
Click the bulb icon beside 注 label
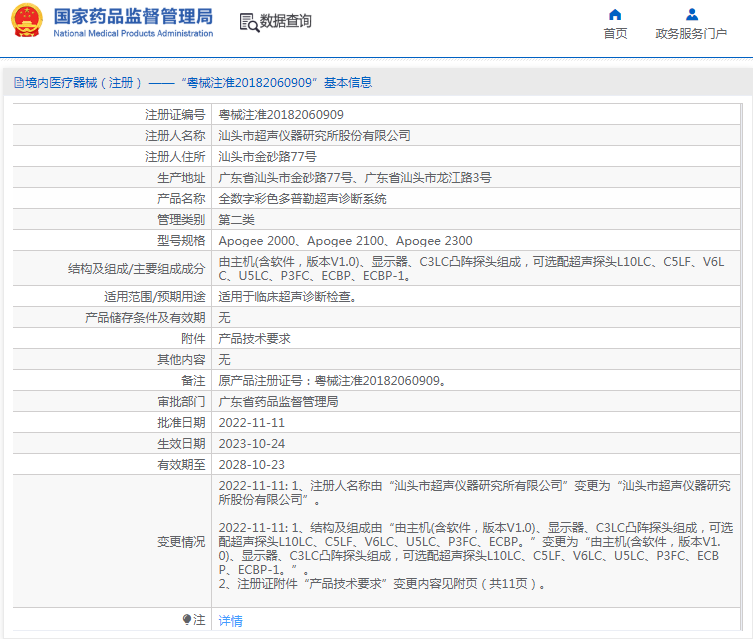coord(186,620)
